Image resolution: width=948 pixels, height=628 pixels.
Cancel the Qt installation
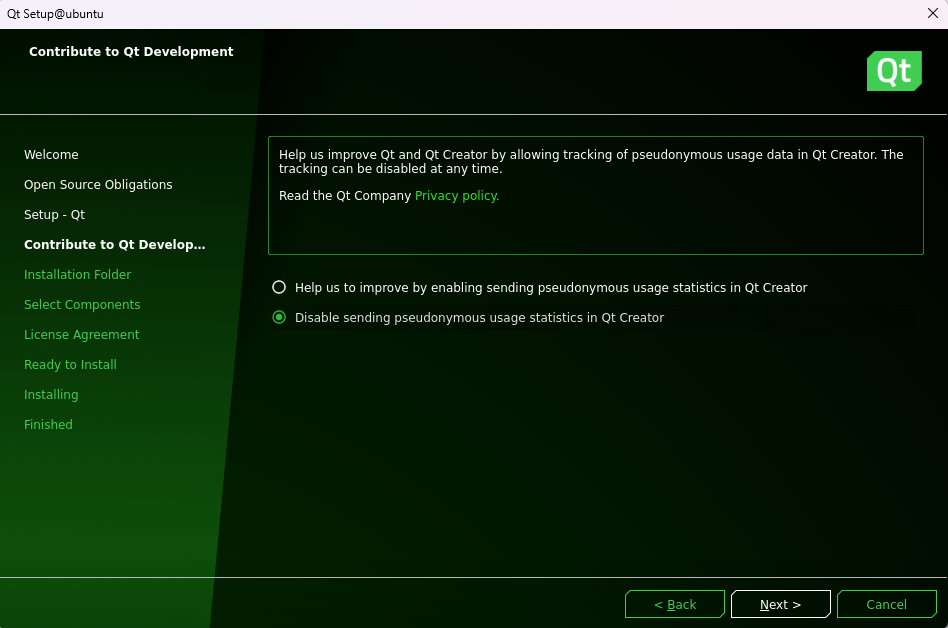pyautogui.click(x=886, y=604)
